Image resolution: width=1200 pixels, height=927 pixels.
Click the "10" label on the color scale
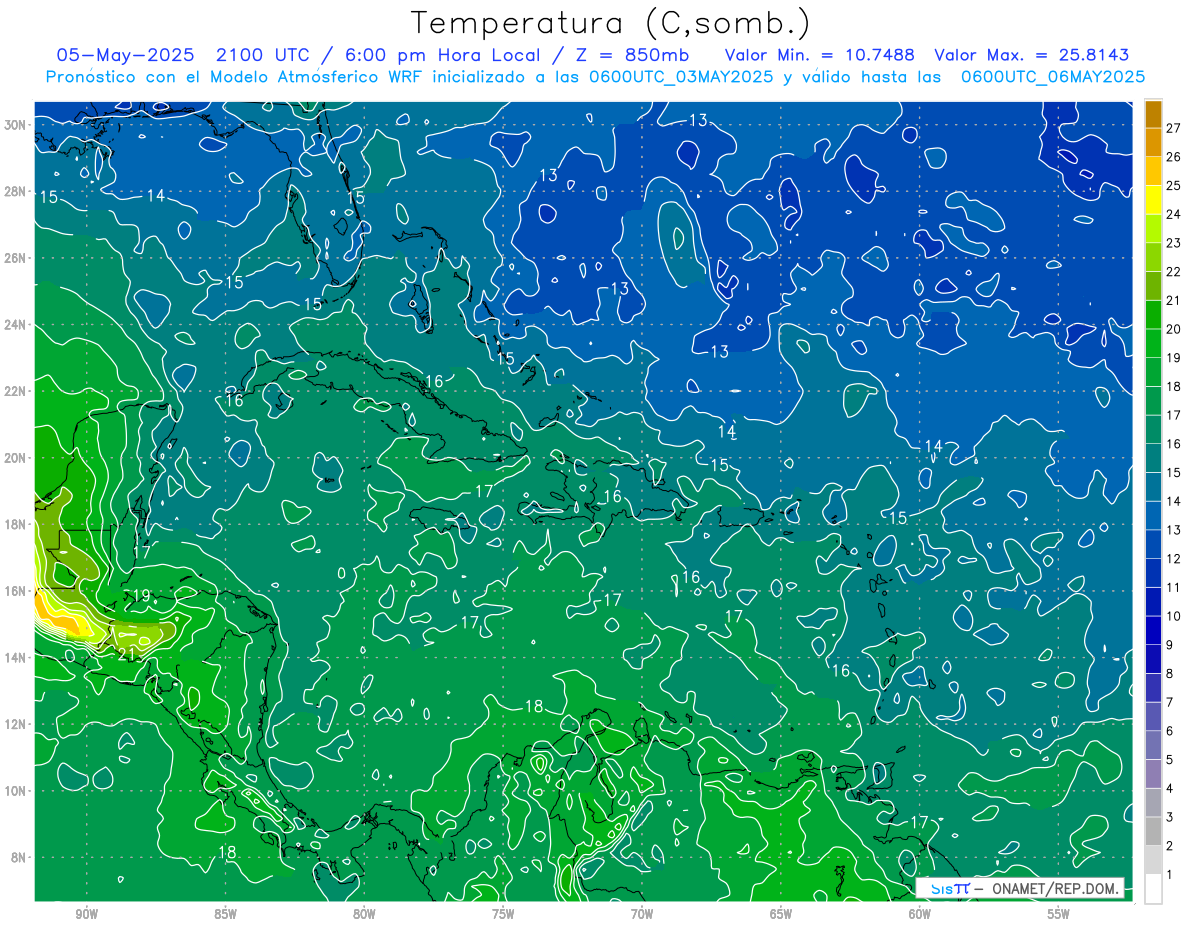[x=1174, y=616]
